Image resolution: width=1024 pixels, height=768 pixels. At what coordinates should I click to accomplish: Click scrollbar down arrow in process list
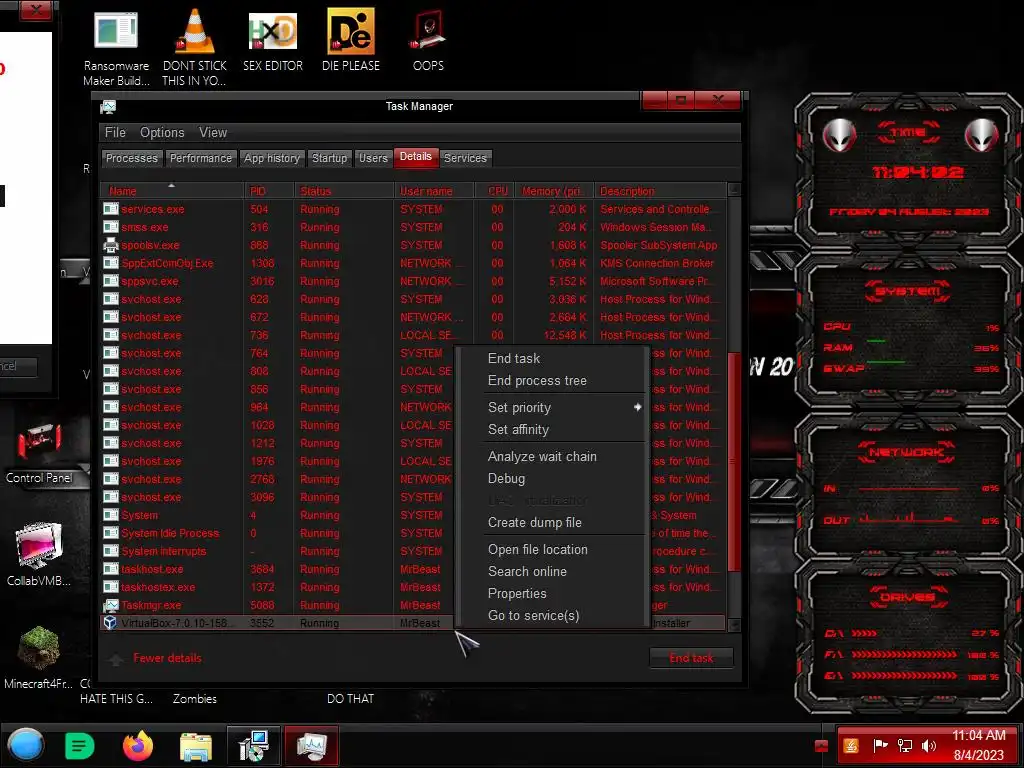[734, 625]
